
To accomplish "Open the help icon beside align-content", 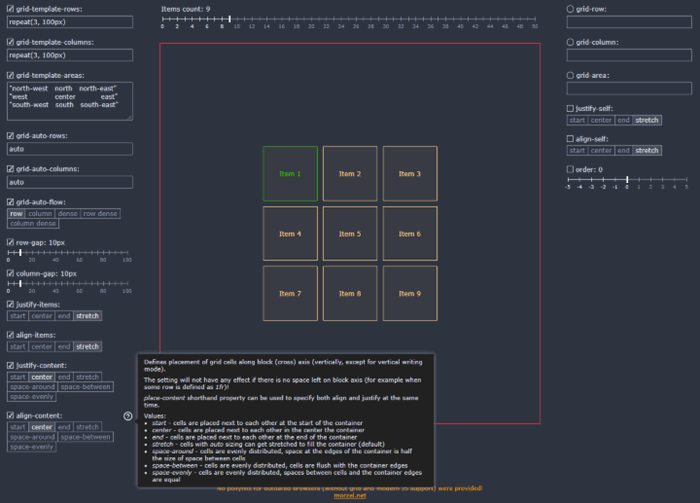I will click(x=128, y=416).
